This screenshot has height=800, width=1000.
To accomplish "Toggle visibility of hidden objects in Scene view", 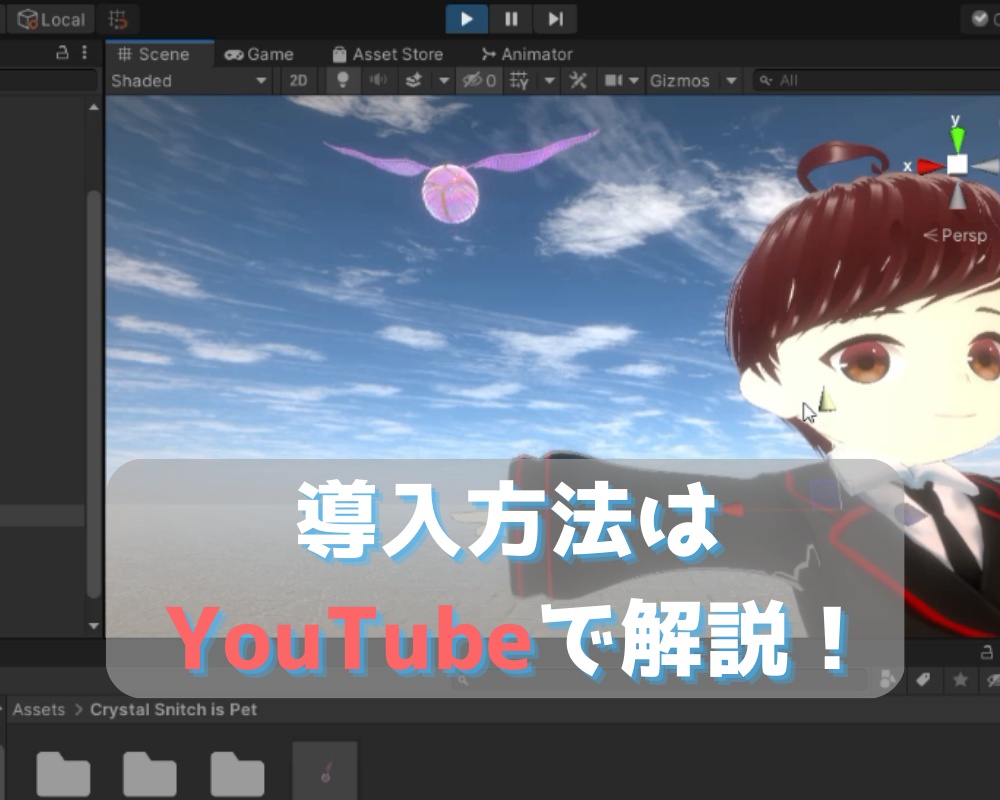I will tap(476, 81).
